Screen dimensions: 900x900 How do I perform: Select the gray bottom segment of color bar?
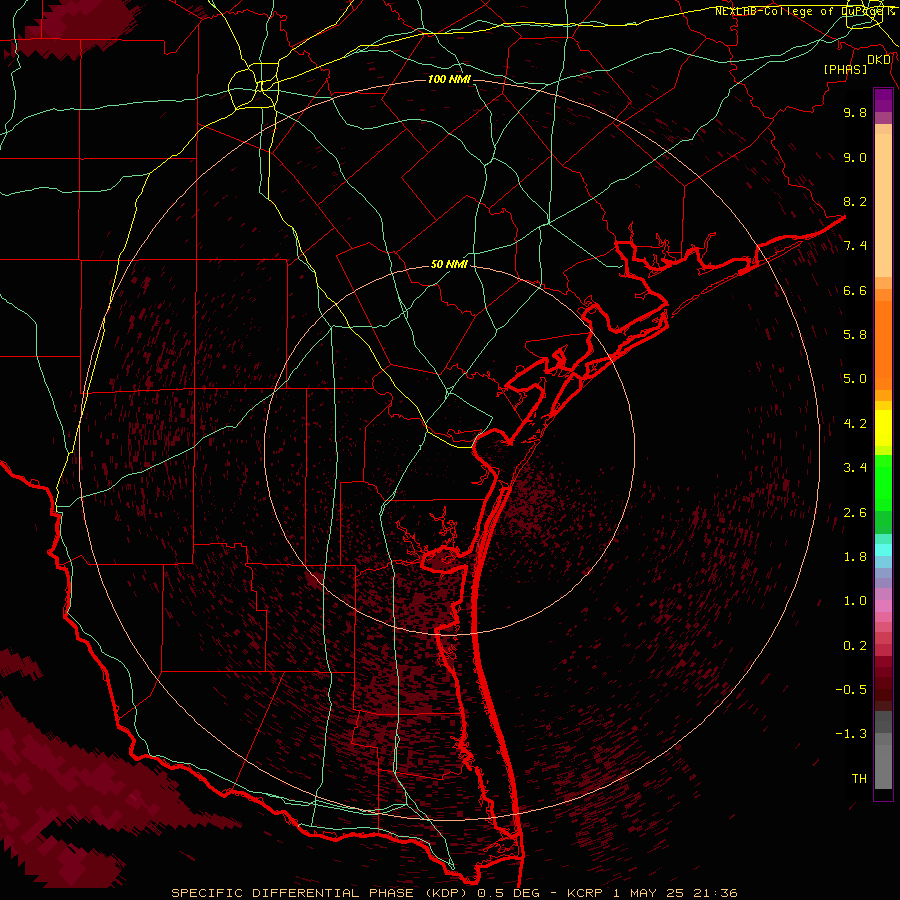pyautogui.click(x=883, y=767)
